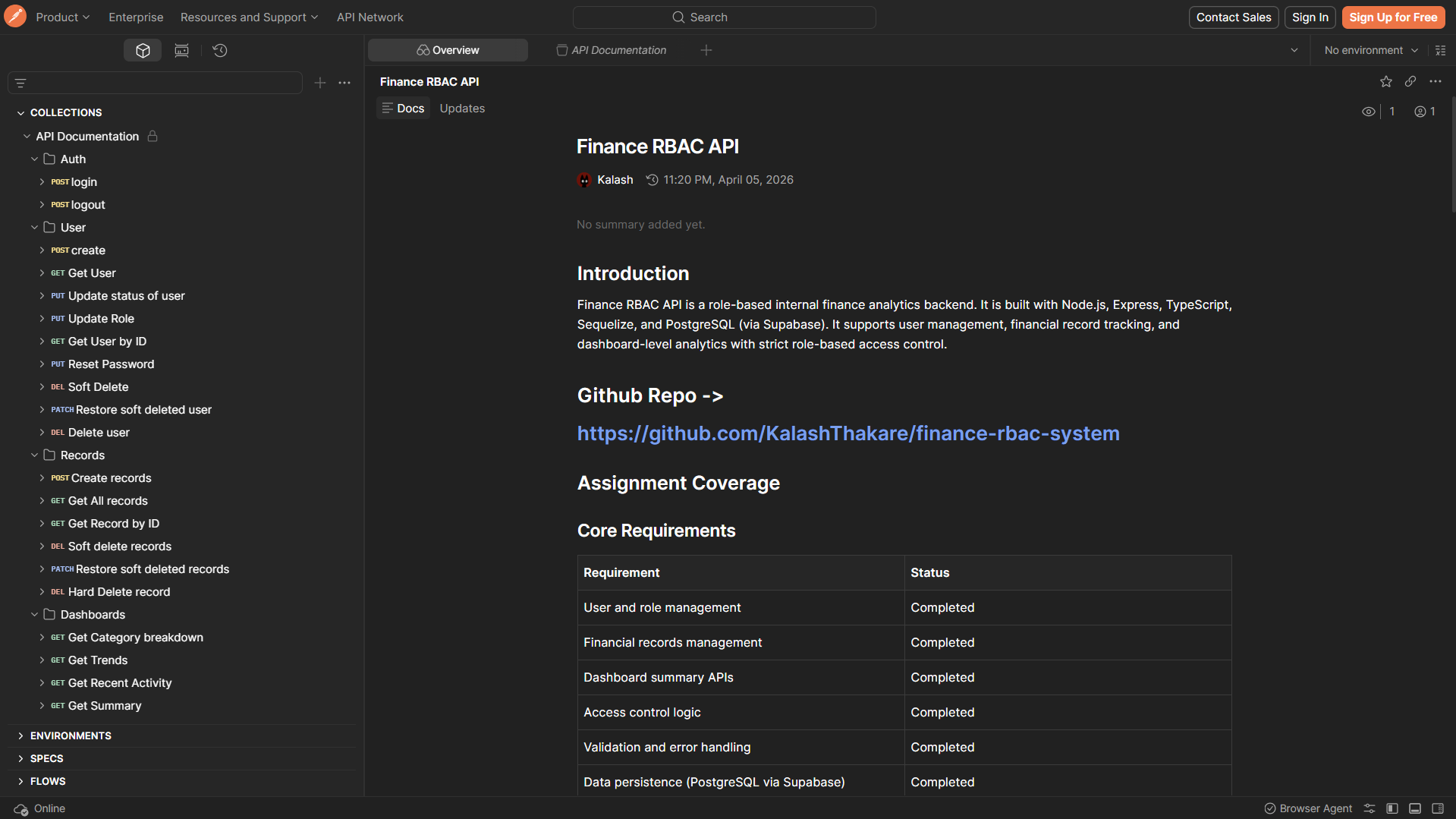The width and height of the screenshot is (1456, 819).
Task: Click the documentation vertical scrollbar
Action: 1452,156
